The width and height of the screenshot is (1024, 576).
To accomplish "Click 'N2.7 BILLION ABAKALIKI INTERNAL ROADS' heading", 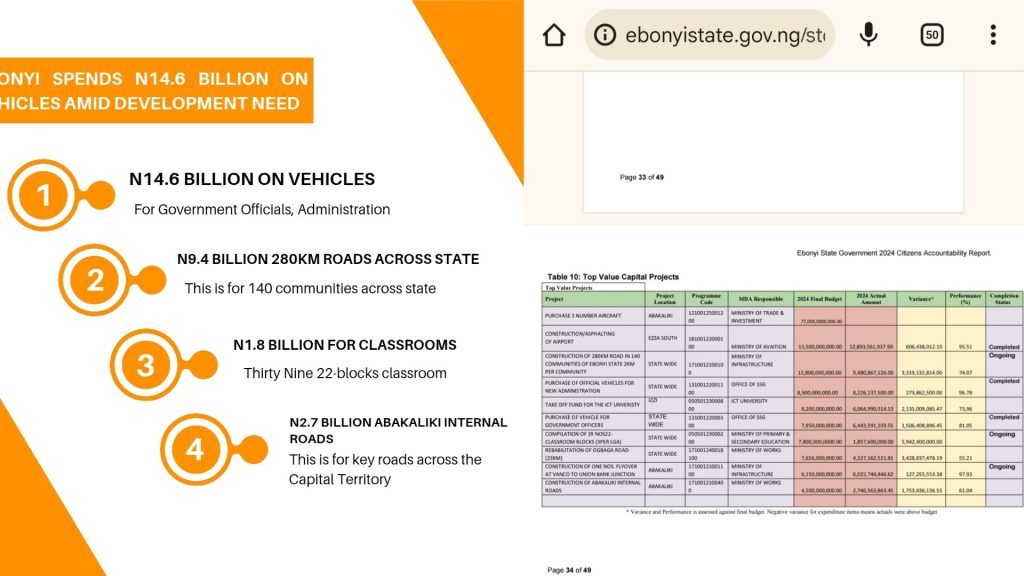I will point(398,430).
